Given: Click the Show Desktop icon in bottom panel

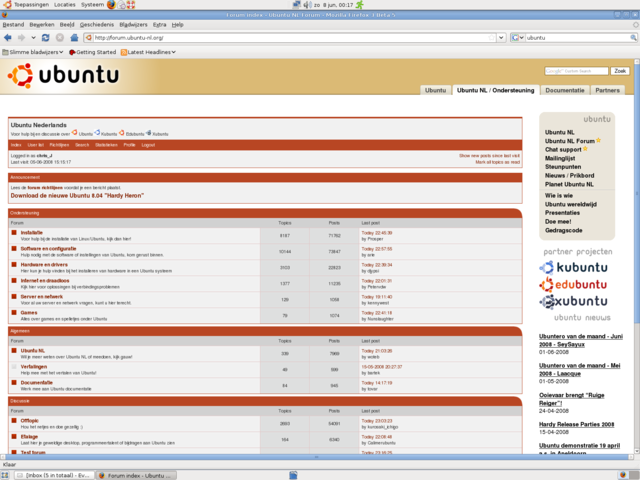Looking at the screenshot, I should point(4,475).
